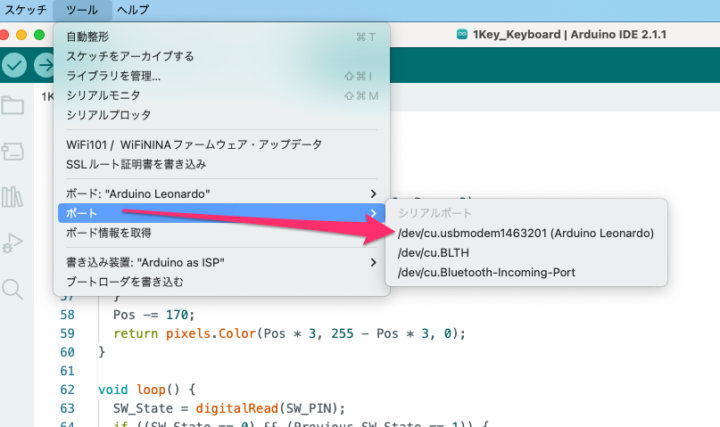Screen dimensions: 720x427
Task: Click the Upload arrow button
Action: pos(44,64)
